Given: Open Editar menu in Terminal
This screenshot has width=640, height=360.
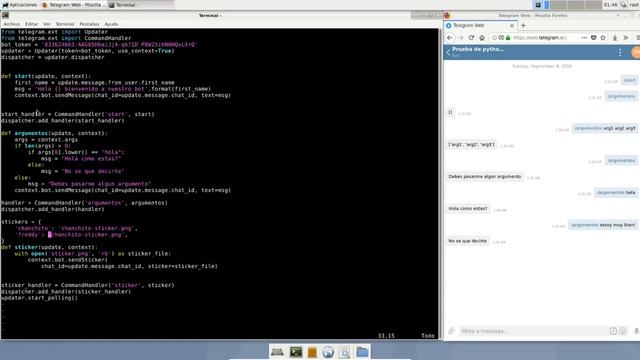Looking at the screenshot, I should coord(31,24).
